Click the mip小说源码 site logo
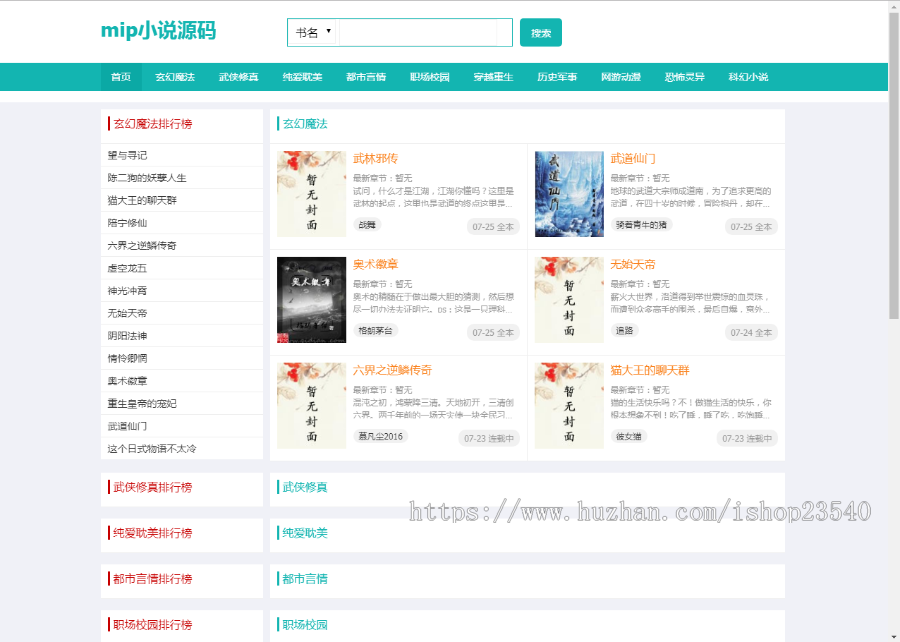The image size is (900, 642). coord(158,31)
